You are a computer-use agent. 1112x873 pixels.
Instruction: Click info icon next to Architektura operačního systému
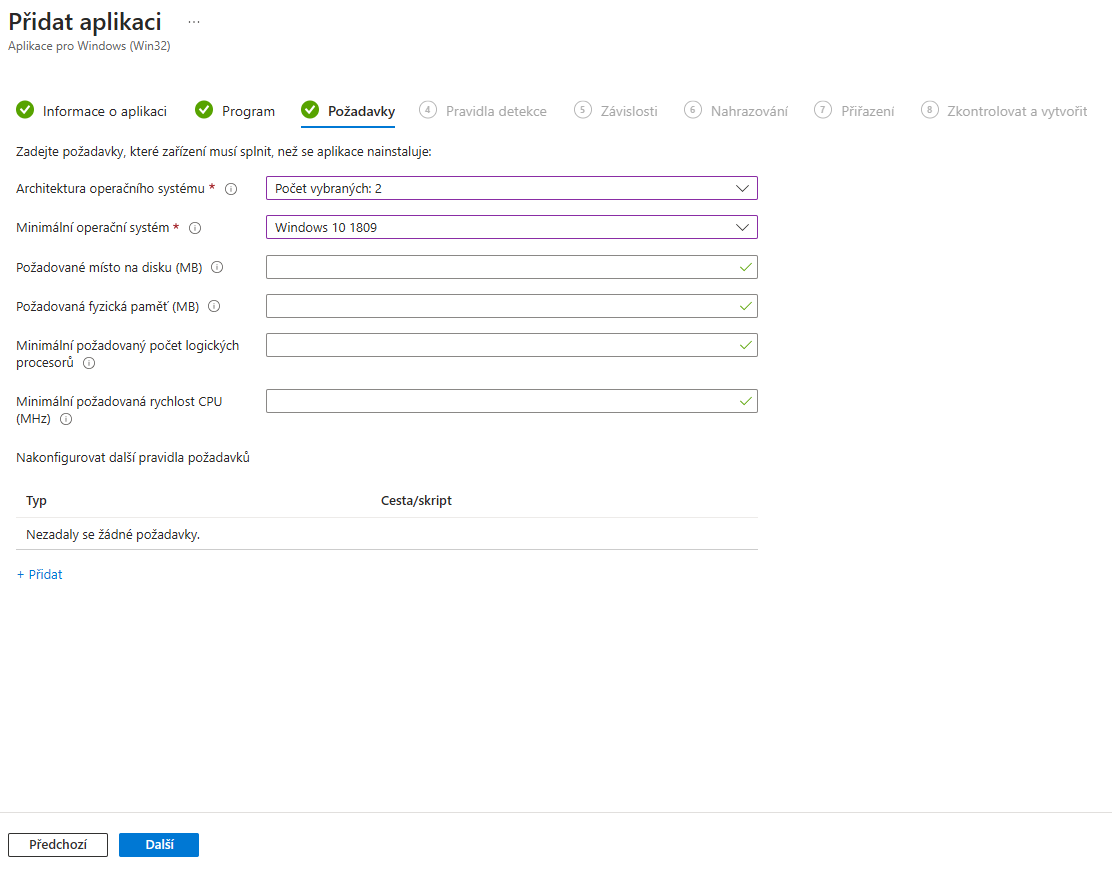click(x=230, y=189)
